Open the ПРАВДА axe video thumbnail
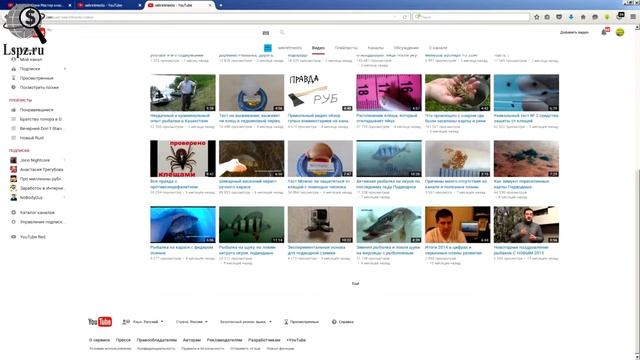Viewport: 640px width, 360px height. tap(320, 93)
